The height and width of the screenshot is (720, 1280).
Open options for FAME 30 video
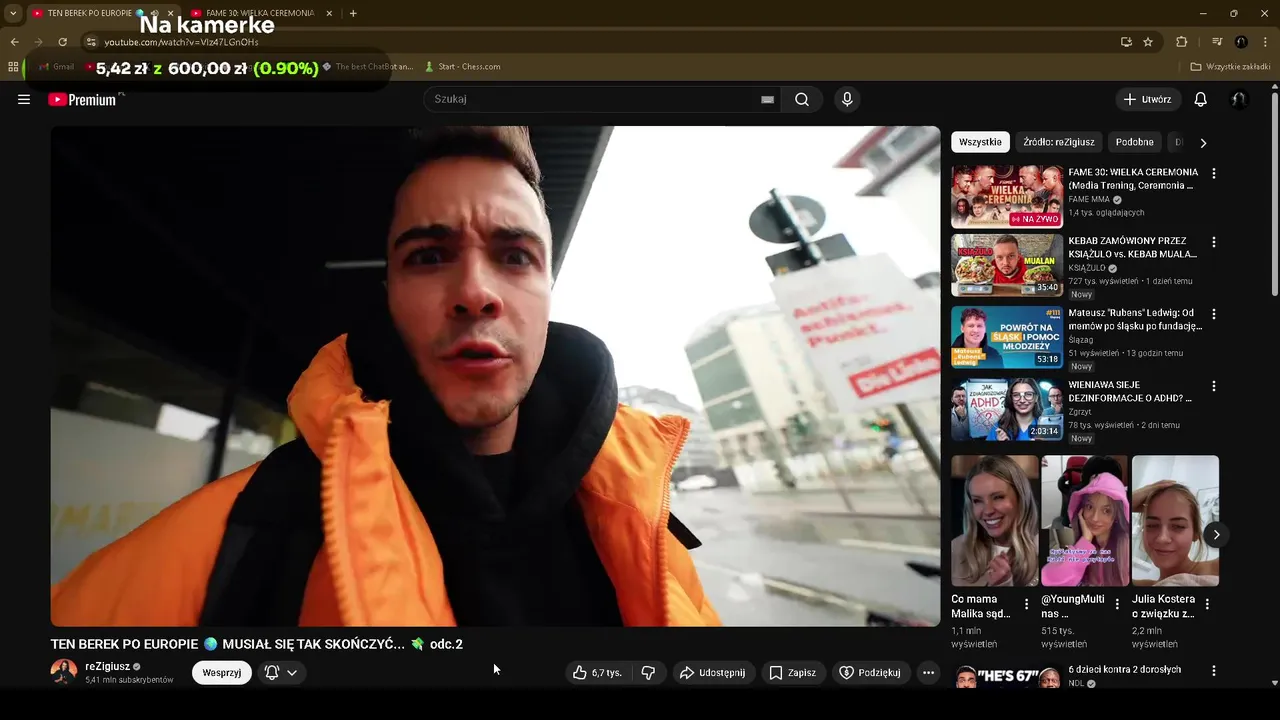(x=1214, y=173)
